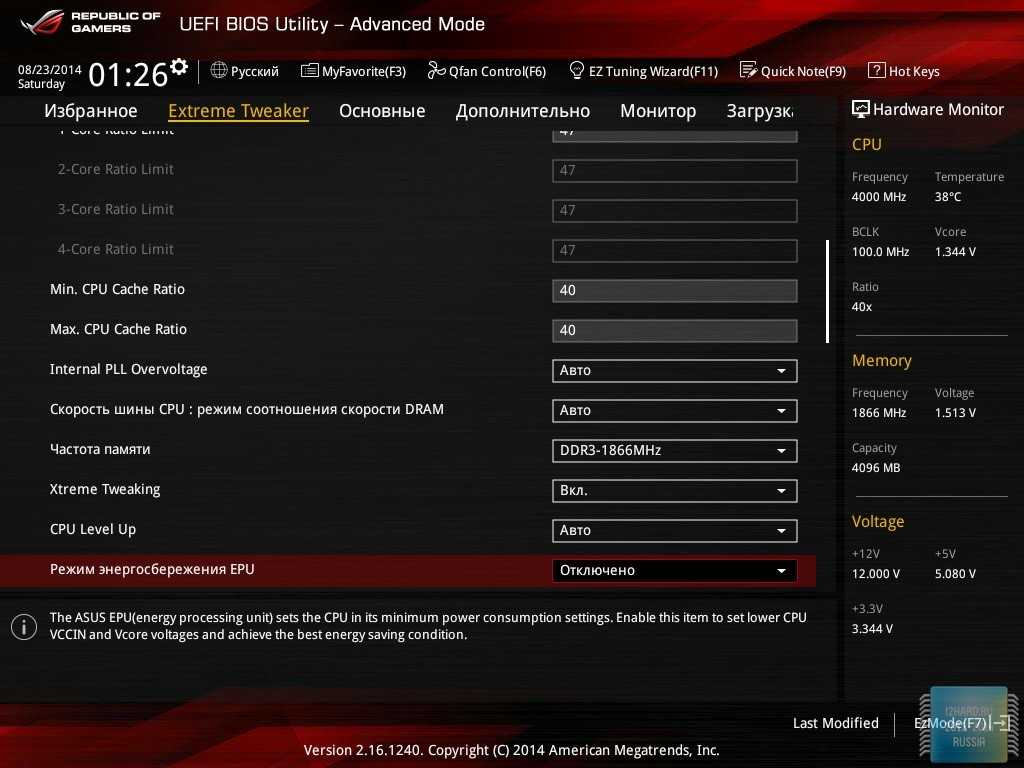The width and height of the screenshot is (1024, 768).
Task: Toggle Режим энергосбережения EPU Отключено setting
Action: 674,571
